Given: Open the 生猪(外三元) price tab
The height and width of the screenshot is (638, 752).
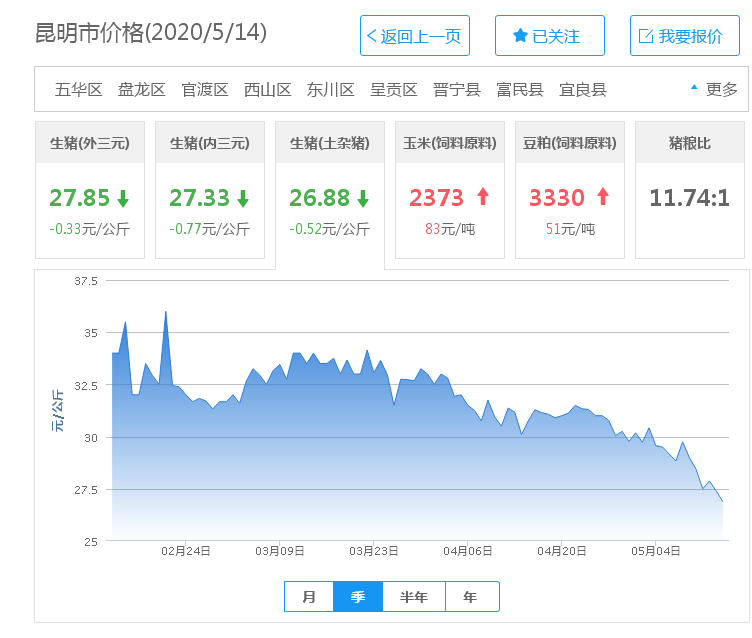Looking at the screenshot, I should point(90,143).
